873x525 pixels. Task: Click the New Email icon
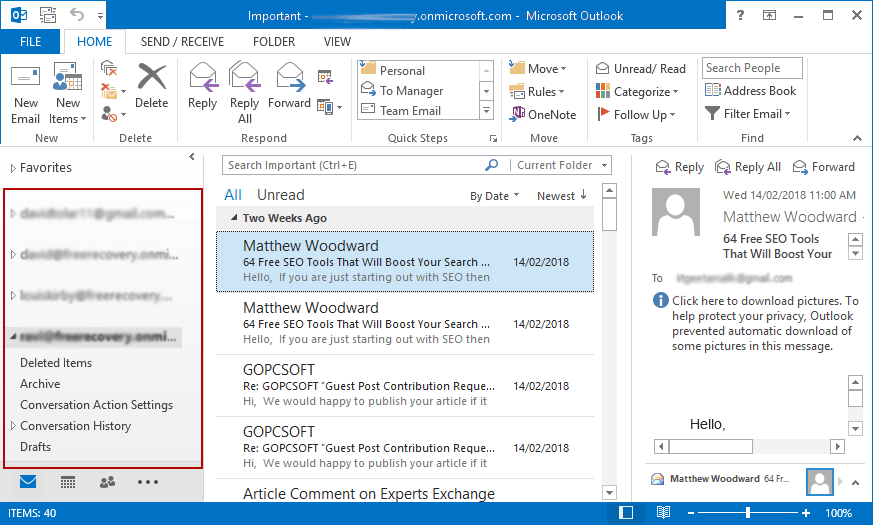pos(26,77)
